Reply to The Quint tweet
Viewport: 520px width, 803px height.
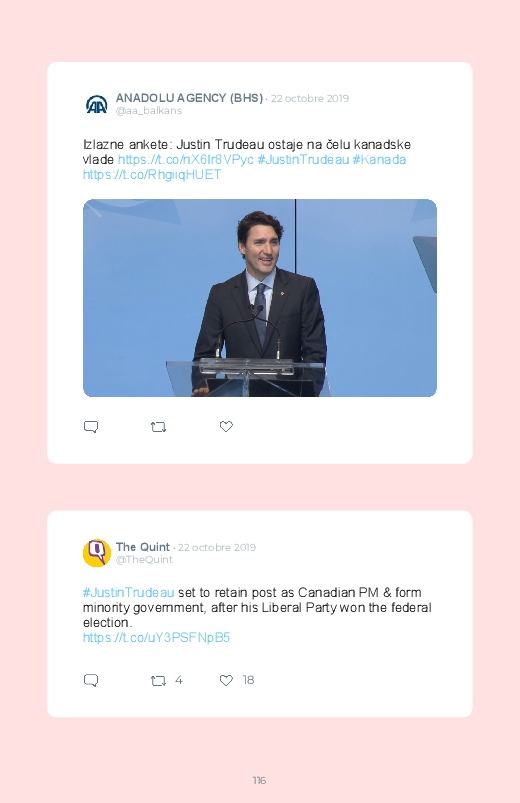click(x=91, y=680)
